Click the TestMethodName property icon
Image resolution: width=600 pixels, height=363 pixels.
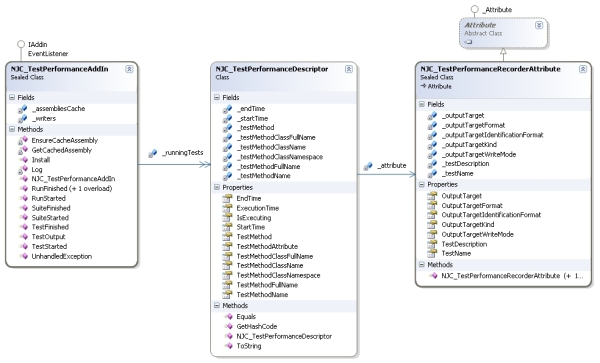[x=227, y=294]
